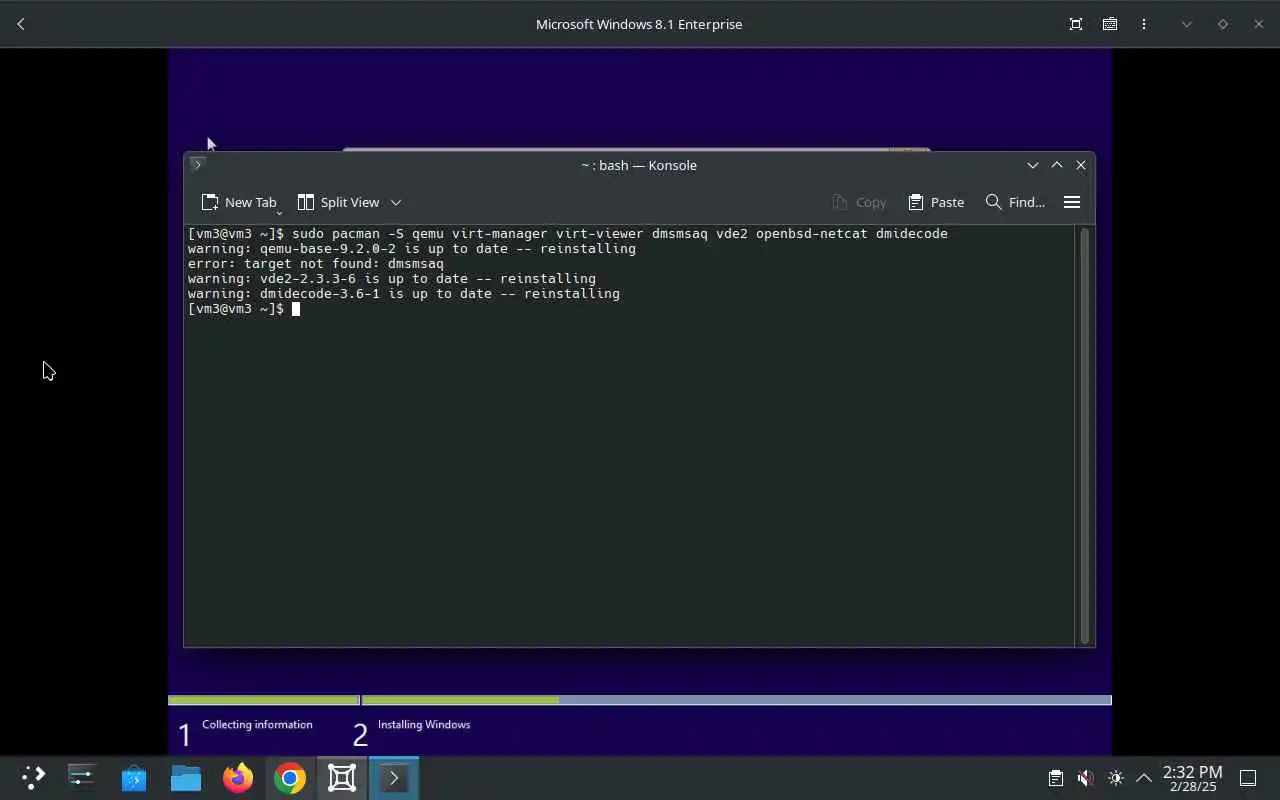The height and width of the screenshot is (800, 1280).
Task: Open System Settings from the taskbar
Action: (x=81, y=777)
